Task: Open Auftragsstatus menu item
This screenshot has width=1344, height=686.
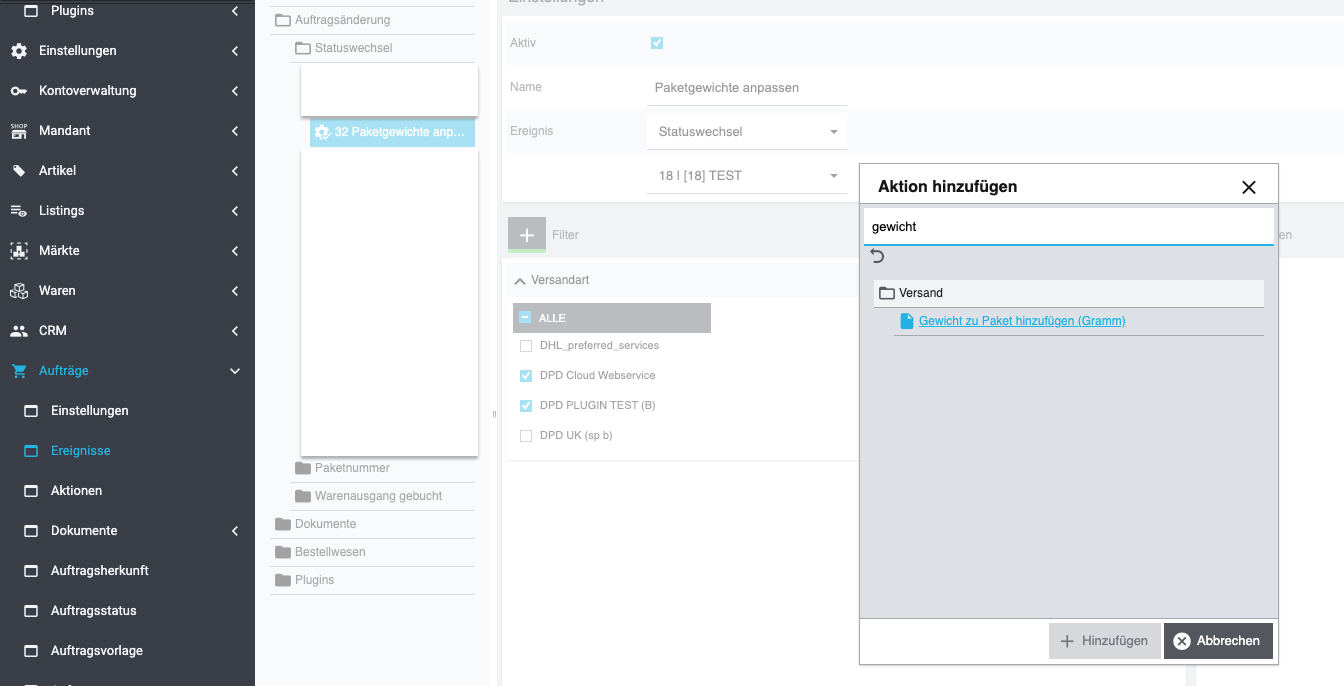Action: pos(93,611)
